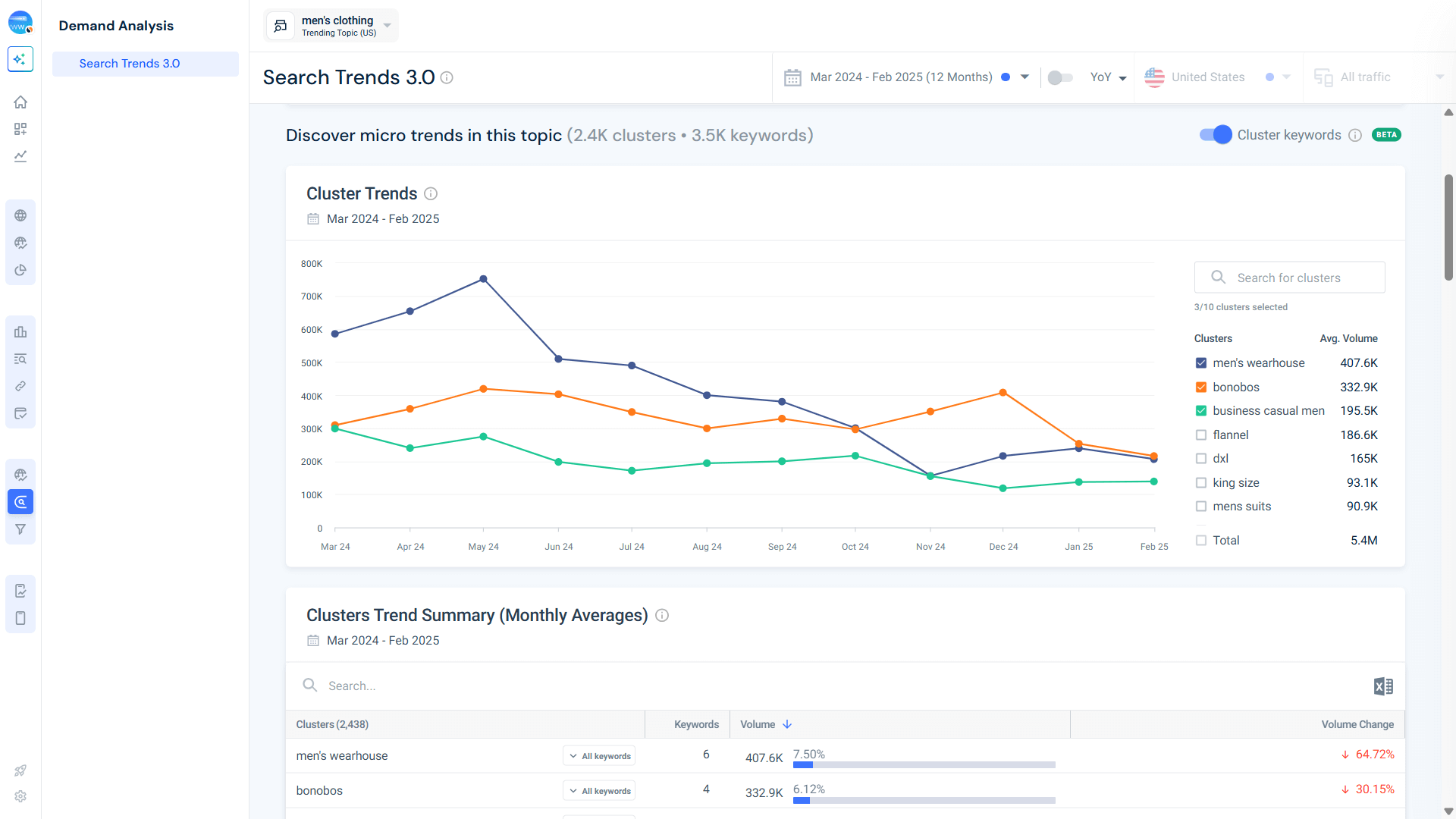This screenshot has width=1456, height=819.
Task: Click the funnel filter icon in sidebar
Action: click(20, 529)
